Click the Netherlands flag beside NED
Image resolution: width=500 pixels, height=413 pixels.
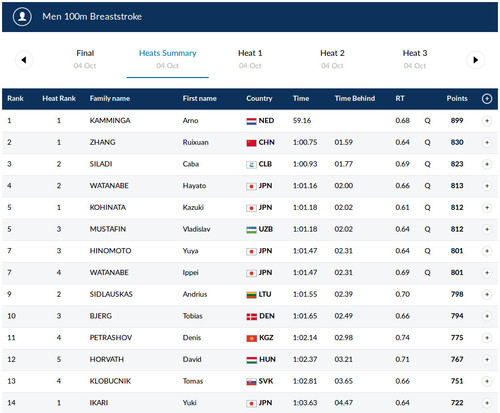[251, 121]
